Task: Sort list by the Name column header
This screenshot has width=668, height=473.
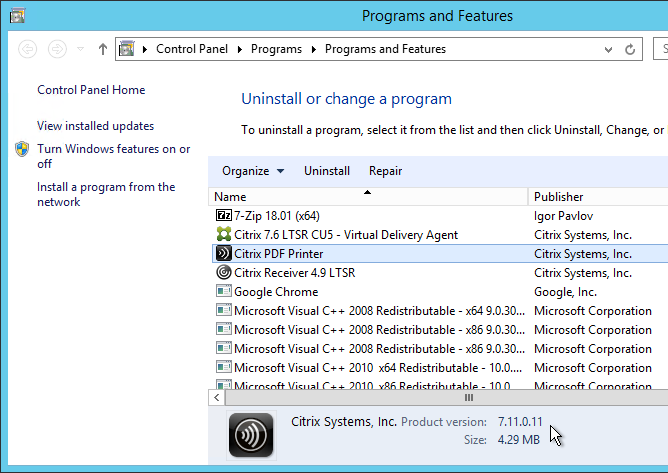Action: [368, 197]
